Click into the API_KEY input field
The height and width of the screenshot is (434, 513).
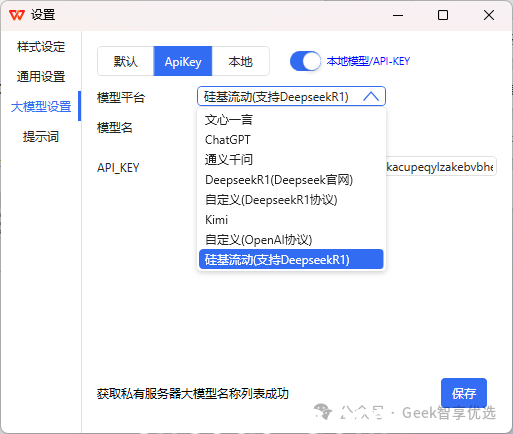coord(441,166)
